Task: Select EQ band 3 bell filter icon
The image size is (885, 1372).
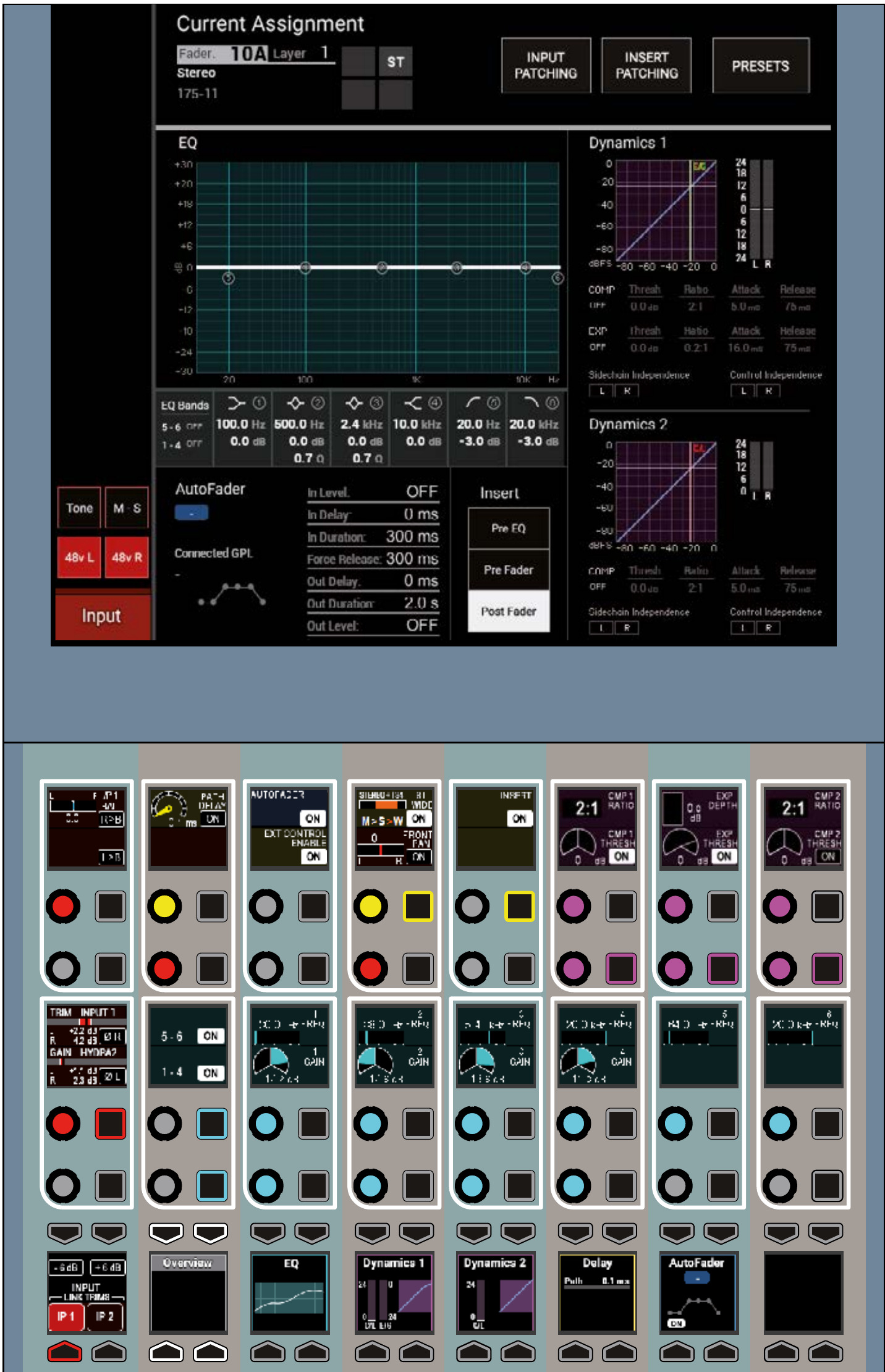Action: [x=354, y=404]
